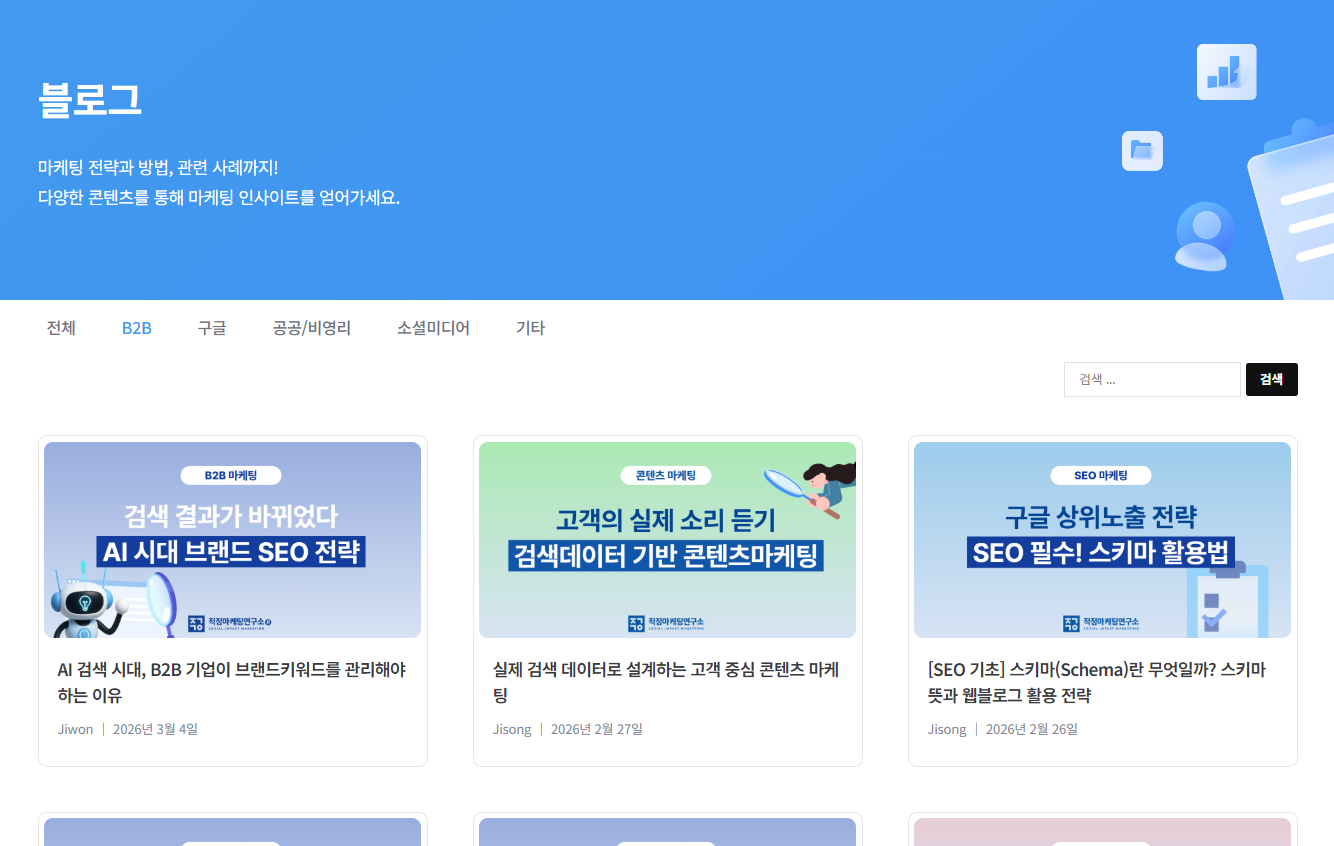The width and height of the screenshot is (1334, 846).
Task: Open the [SEO 기초] 스키마 article title
Action: coord(1097,682)
